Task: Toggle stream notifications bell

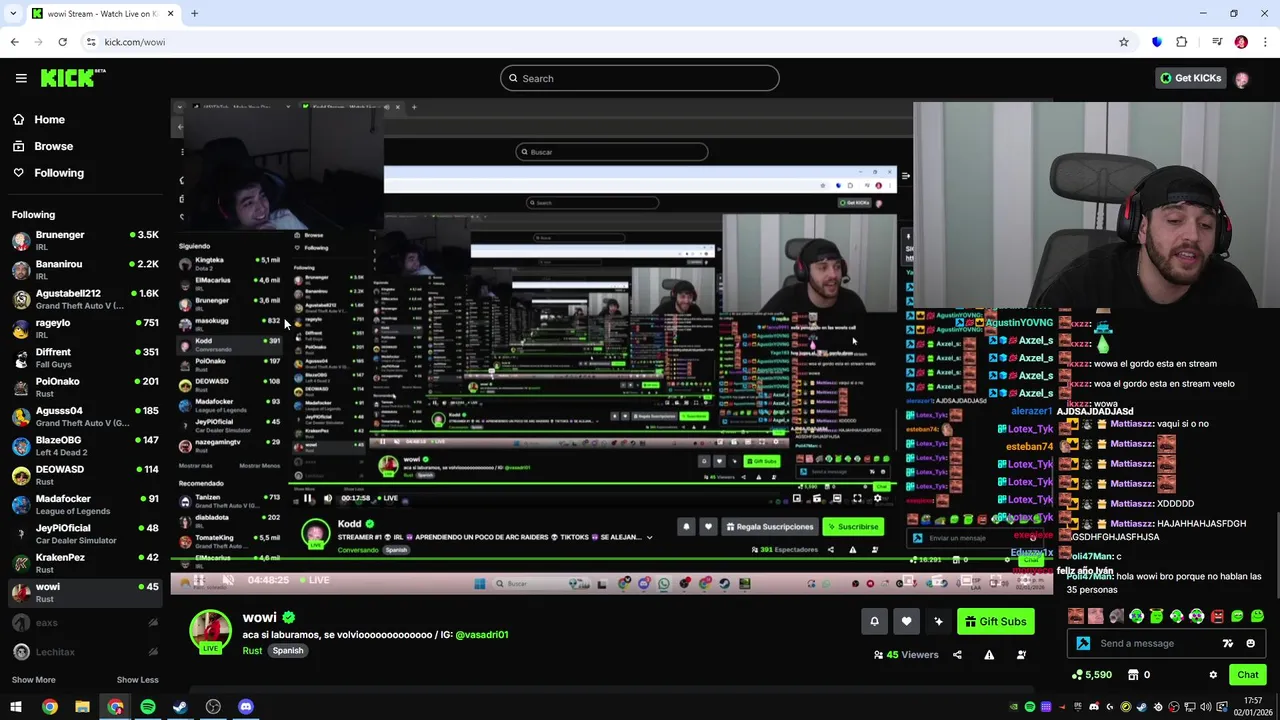Action: [x=874, y=622]
